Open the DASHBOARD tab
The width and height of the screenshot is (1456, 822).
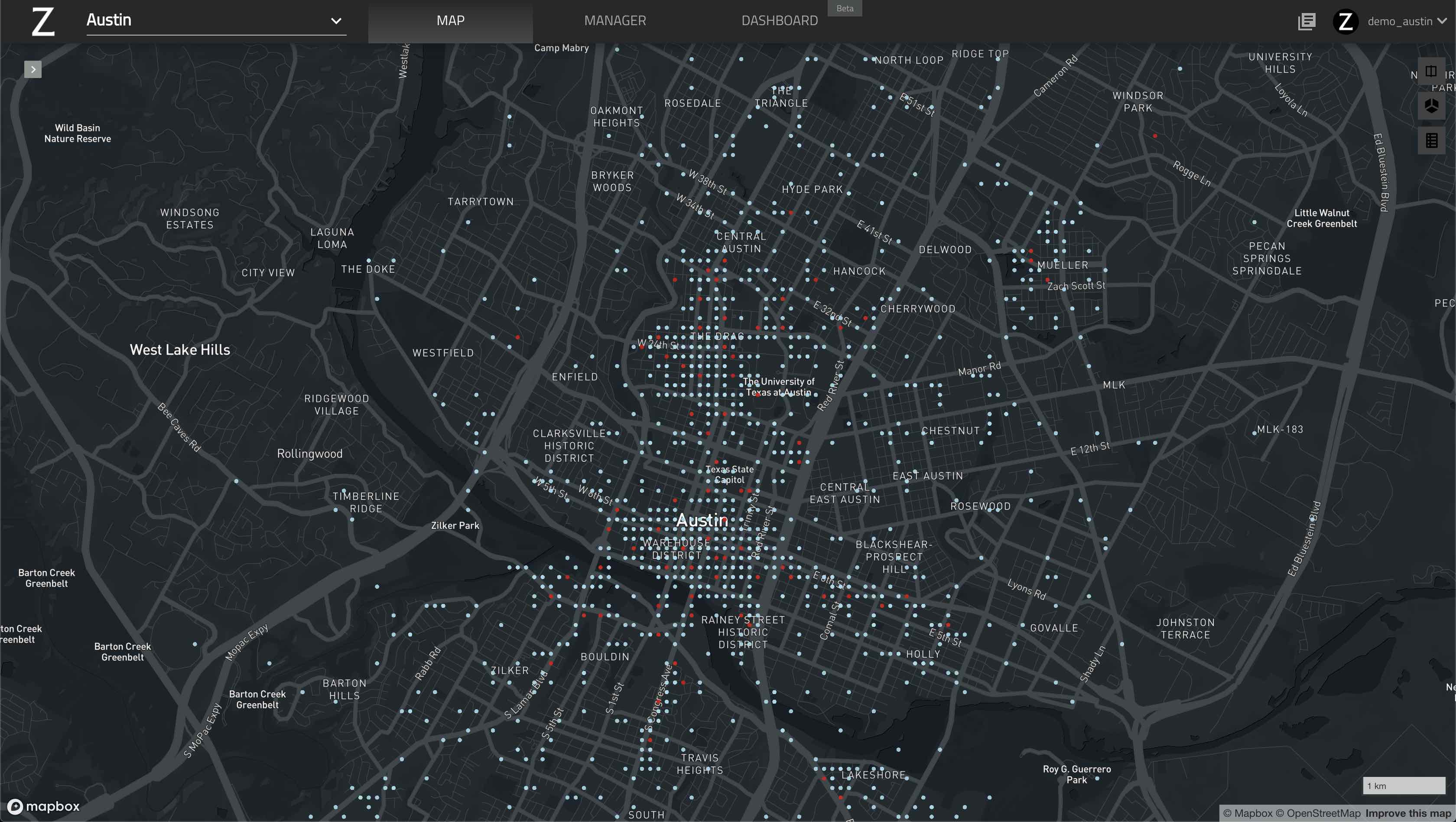click(779, 21)
